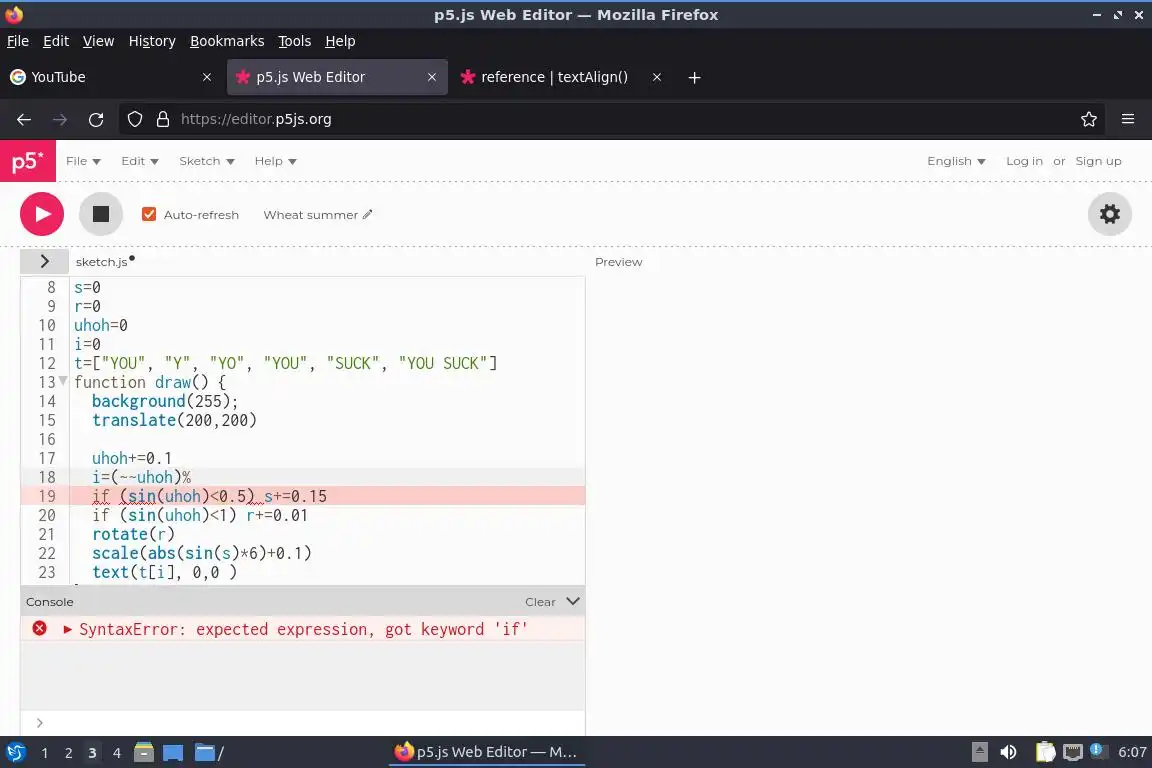Click the tracking protection shield icon
The image size is (1152, 768).
coord(135,119)
